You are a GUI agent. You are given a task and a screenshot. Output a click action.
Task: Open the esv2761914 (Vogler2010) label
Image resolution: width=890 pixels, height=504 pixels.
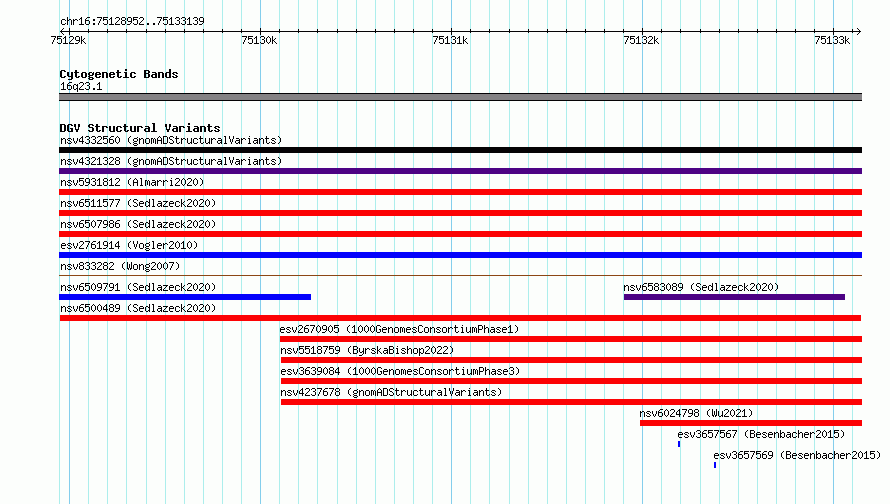click(x=129, y=245)
